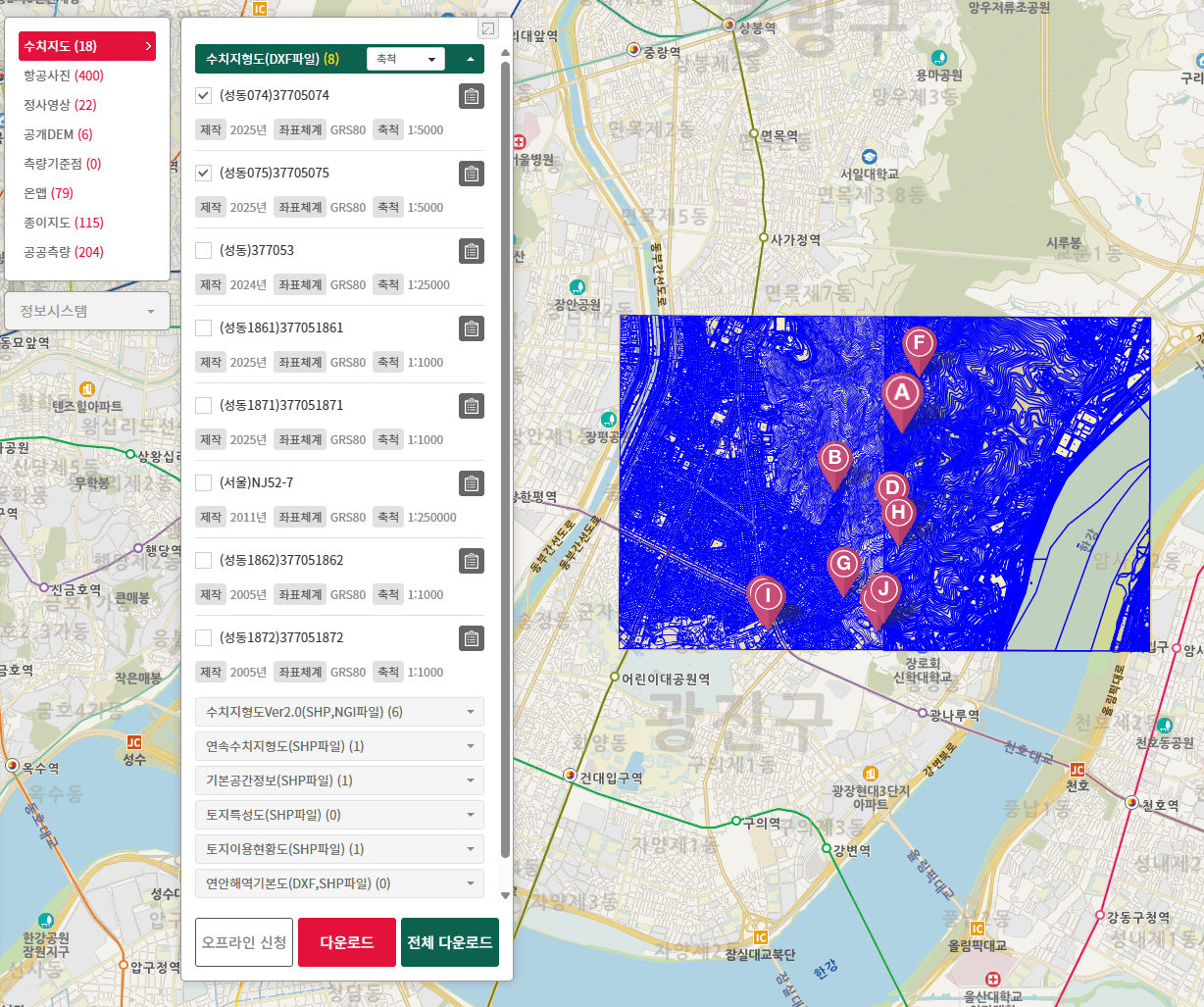
Task: Click the 오프라인 신청 button
Action: click(244, 942)
